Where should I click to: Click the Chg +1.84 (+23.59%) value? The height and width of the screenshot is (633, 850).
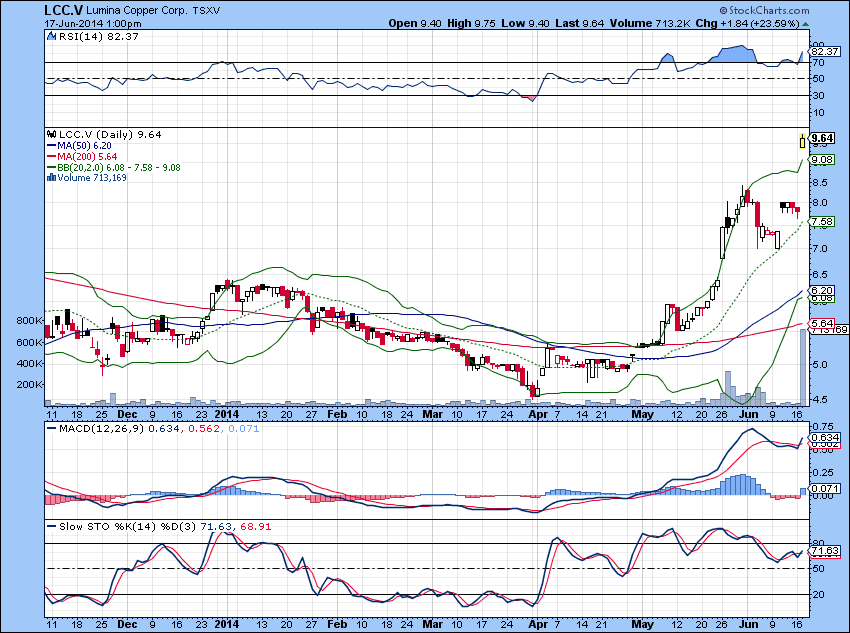coord(748,23)
